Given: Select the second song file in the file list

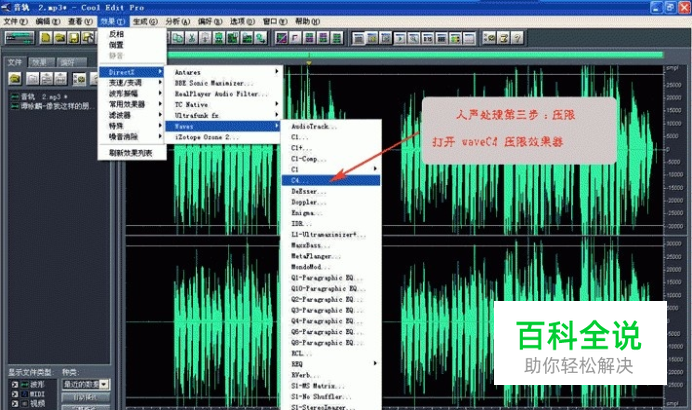Looking at the screenshot, I should tap(51, 105).
